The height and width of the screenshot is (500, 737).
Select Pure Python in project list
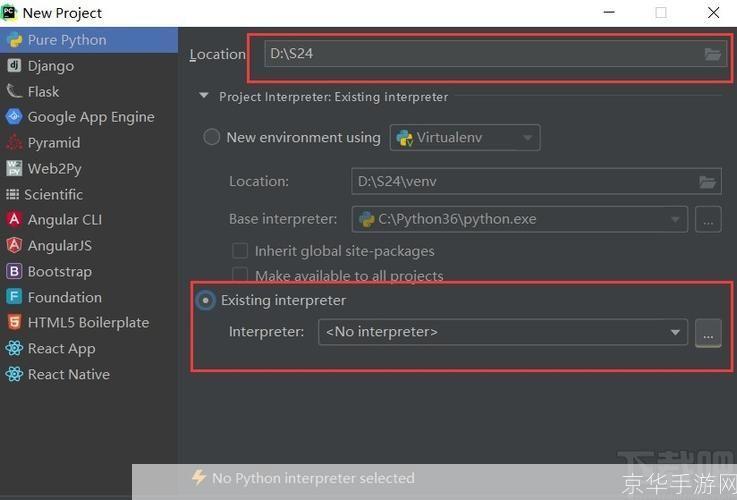point(66,40)
